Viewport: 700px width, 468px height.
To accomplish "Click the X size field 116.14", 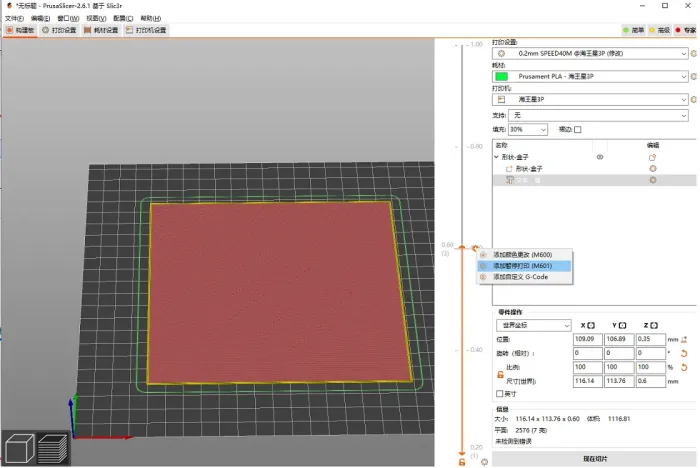I will coord(588,381).
